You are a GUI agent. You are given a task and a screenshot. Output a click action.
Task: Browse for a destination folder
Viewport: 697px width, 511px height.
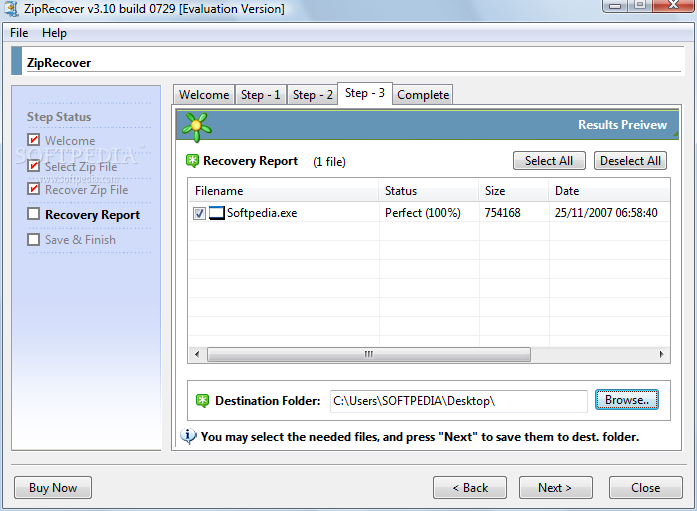click(x=627, y=400)
